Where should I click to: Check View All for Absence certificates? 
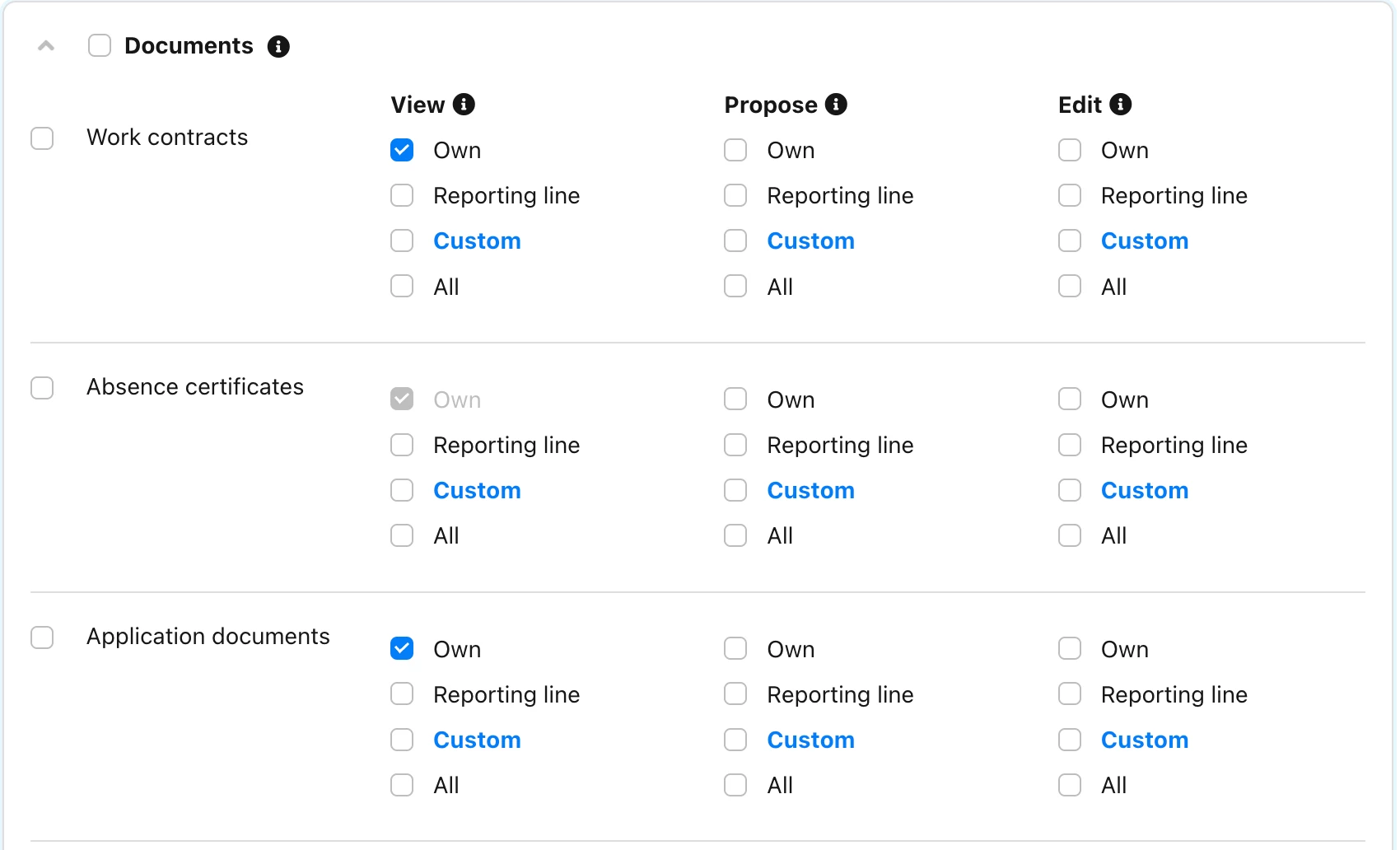(402, 535)
